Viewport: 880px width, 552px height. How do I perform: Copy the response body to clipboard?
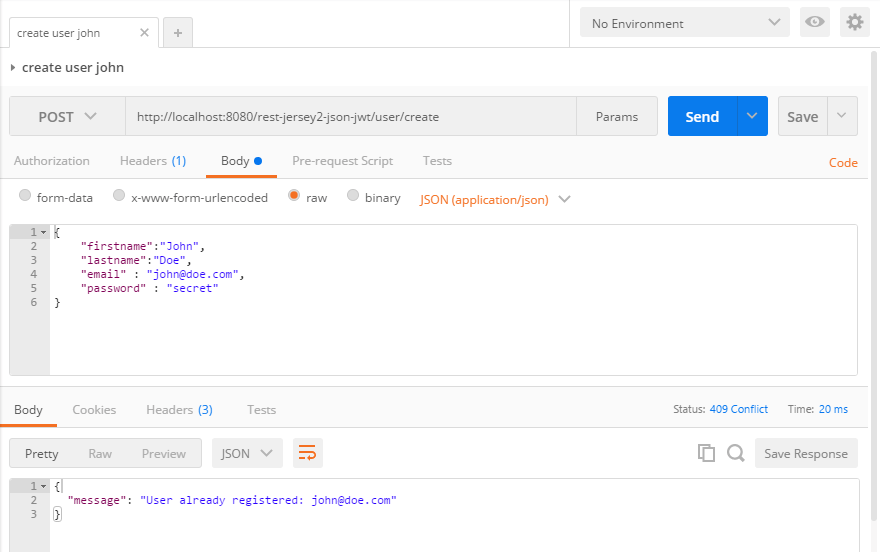[706, 453]
